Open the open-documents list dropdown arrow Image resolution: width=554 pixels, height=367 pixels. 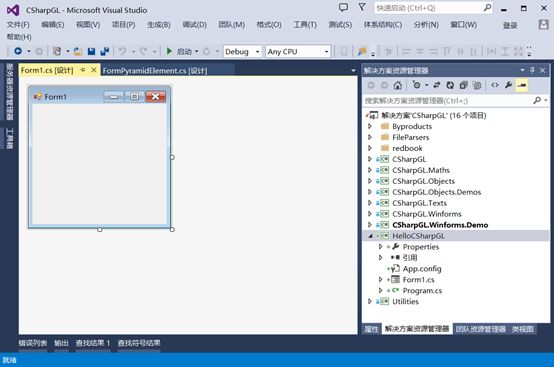[353, 70]
